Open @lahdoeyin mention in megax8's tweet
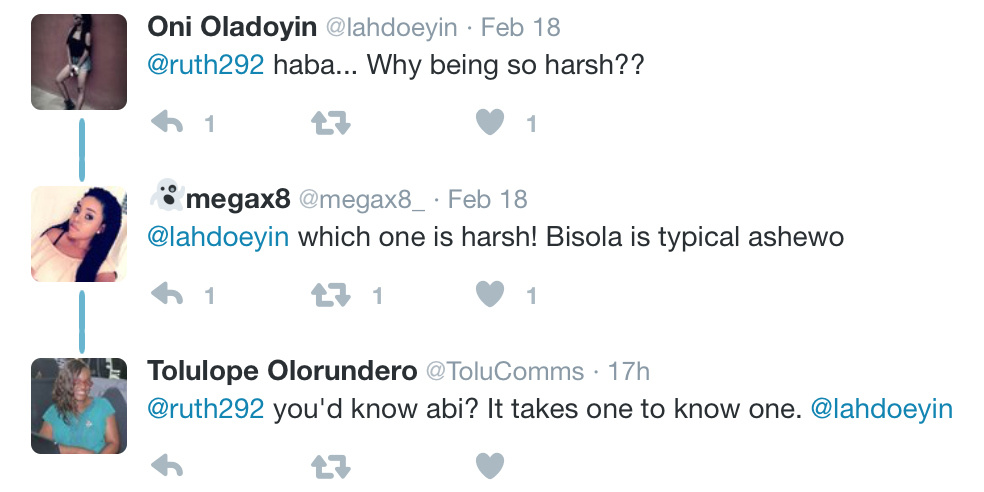The height and width of the screenshot is (492, 984). coord(218,237)
